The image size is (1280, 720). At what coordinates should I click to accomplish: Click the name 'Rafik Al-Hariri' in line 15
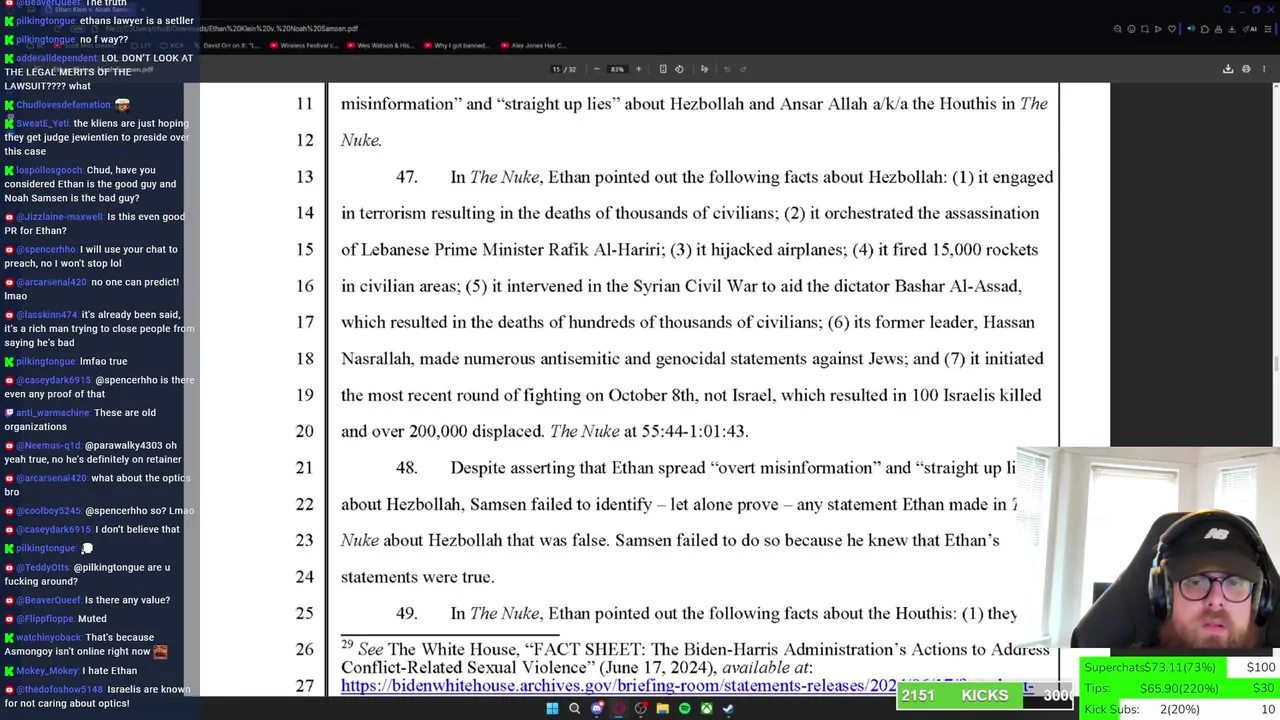[x=605, y=249]
